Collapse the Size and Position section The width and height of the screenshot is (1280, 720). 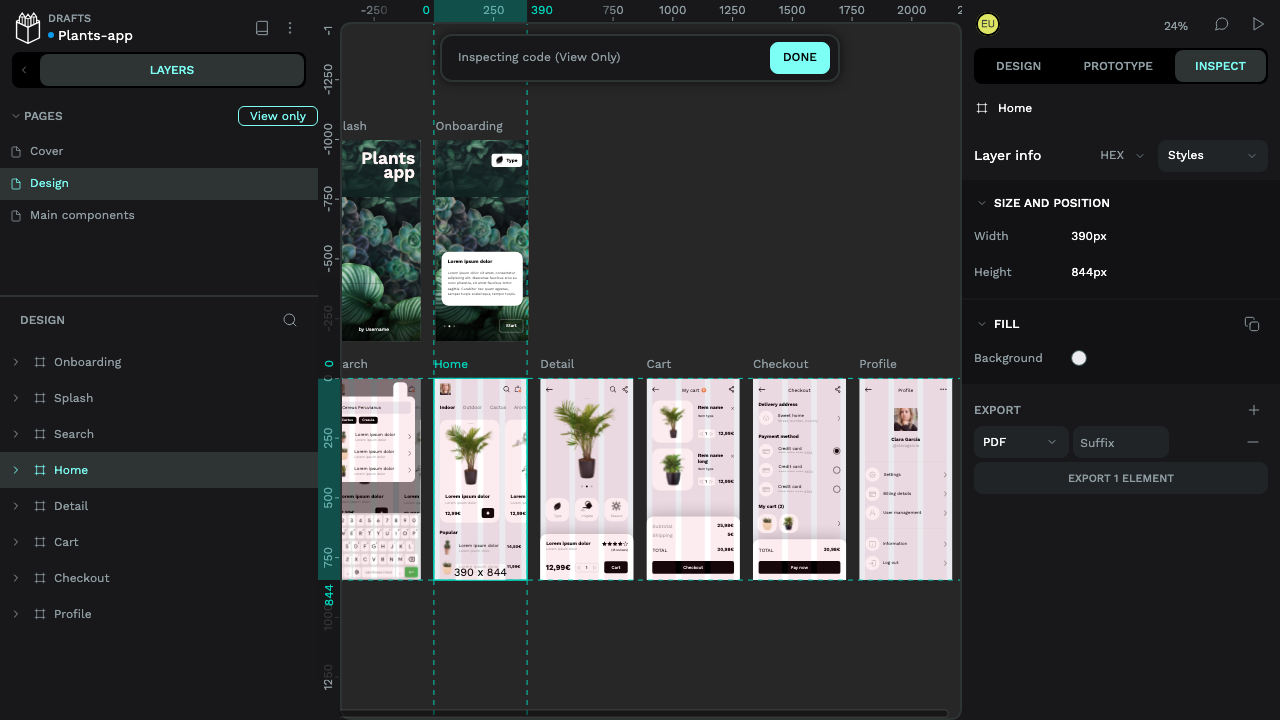(981, 203)
